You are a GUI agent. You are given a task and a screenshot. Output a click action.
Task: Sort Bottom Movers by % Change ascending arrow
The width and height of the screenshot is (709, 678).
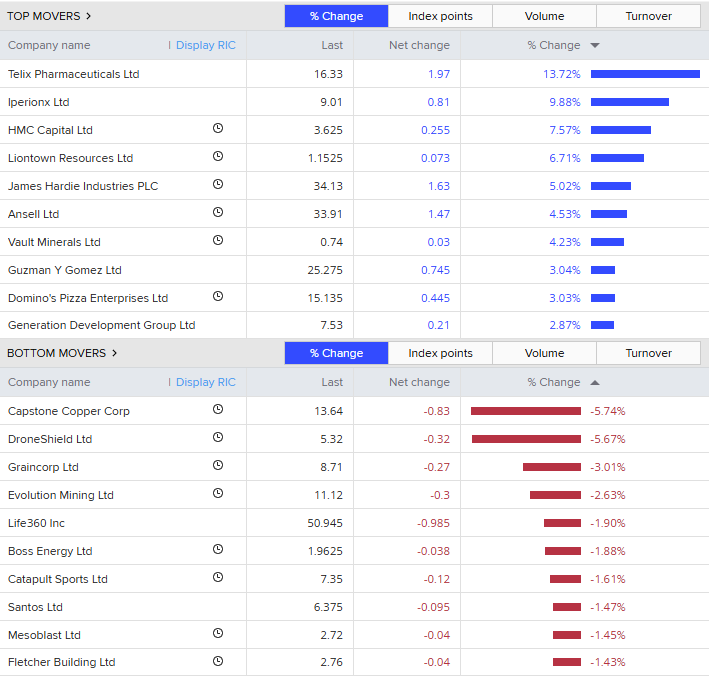pos(595,382)
